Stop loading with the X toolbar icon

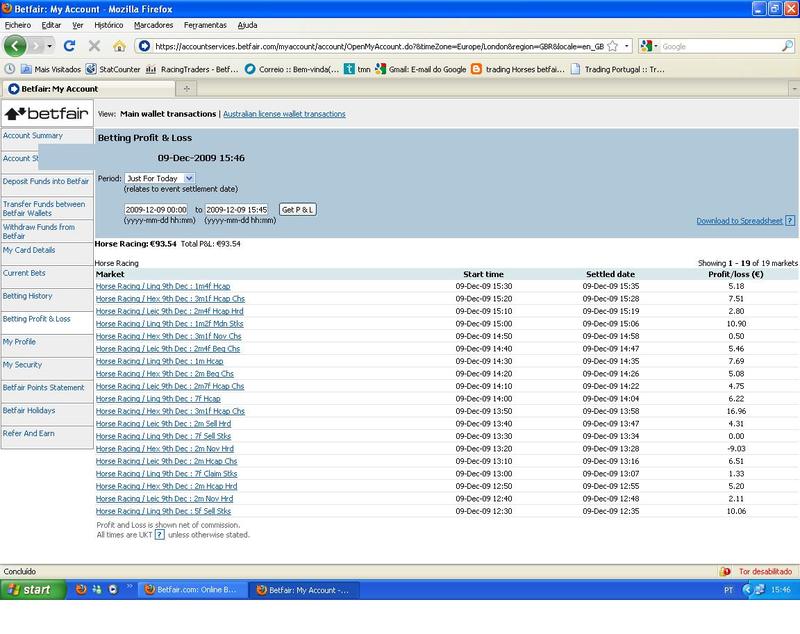pos(94,46)
